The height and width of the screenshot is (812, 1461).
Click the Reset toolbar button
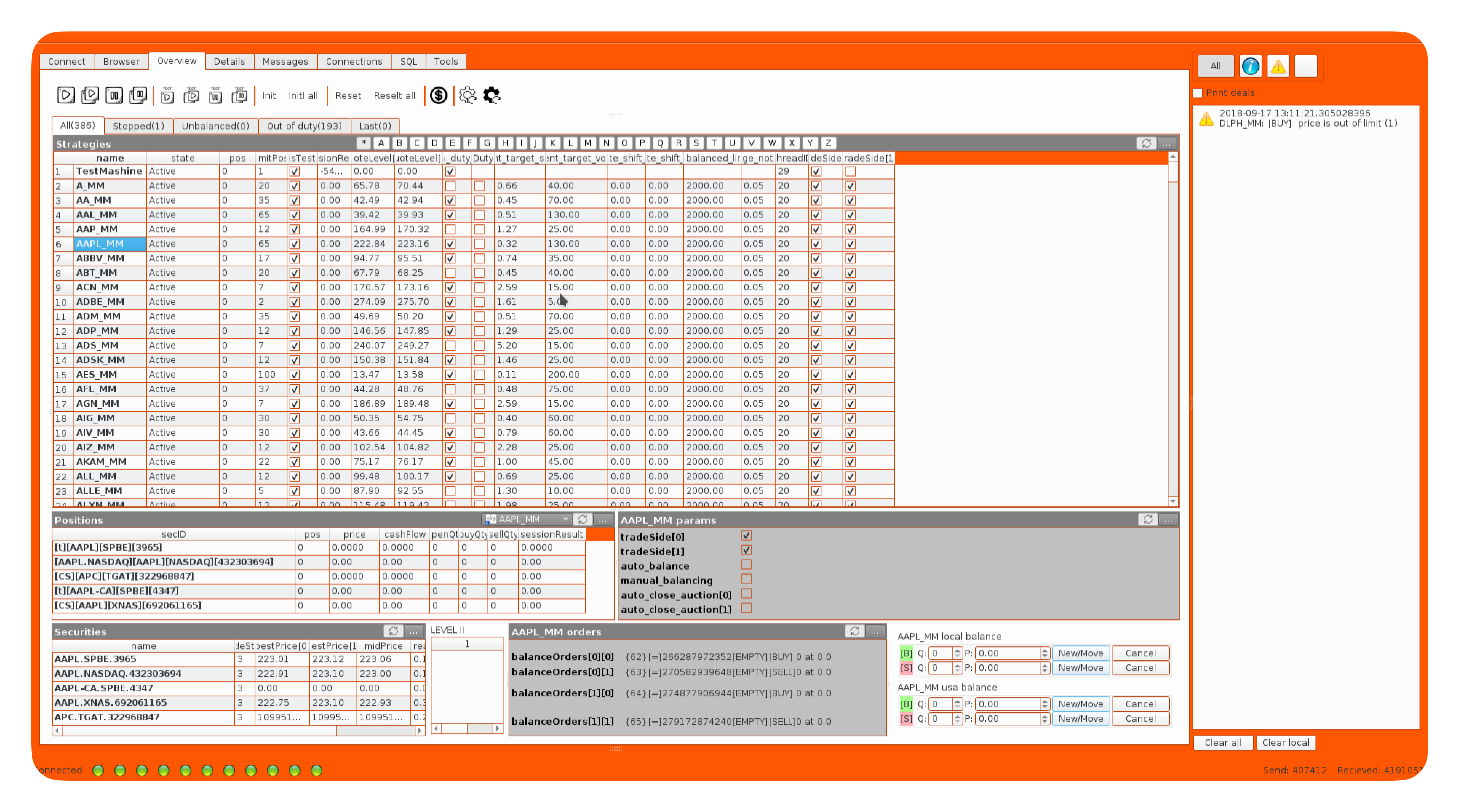[348, 96]
